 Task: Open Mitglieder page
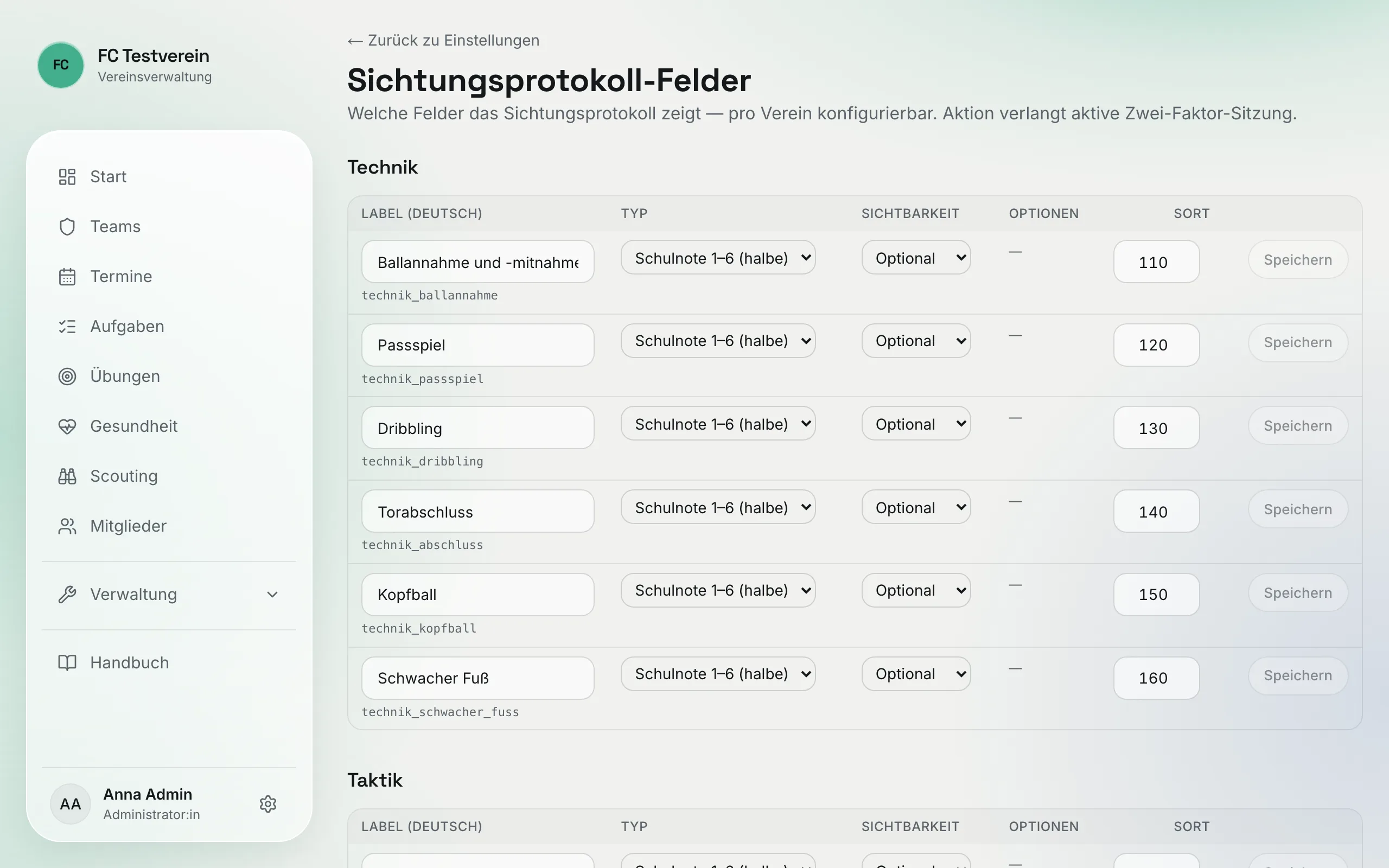pyautogui.click(x=169, y=526)
